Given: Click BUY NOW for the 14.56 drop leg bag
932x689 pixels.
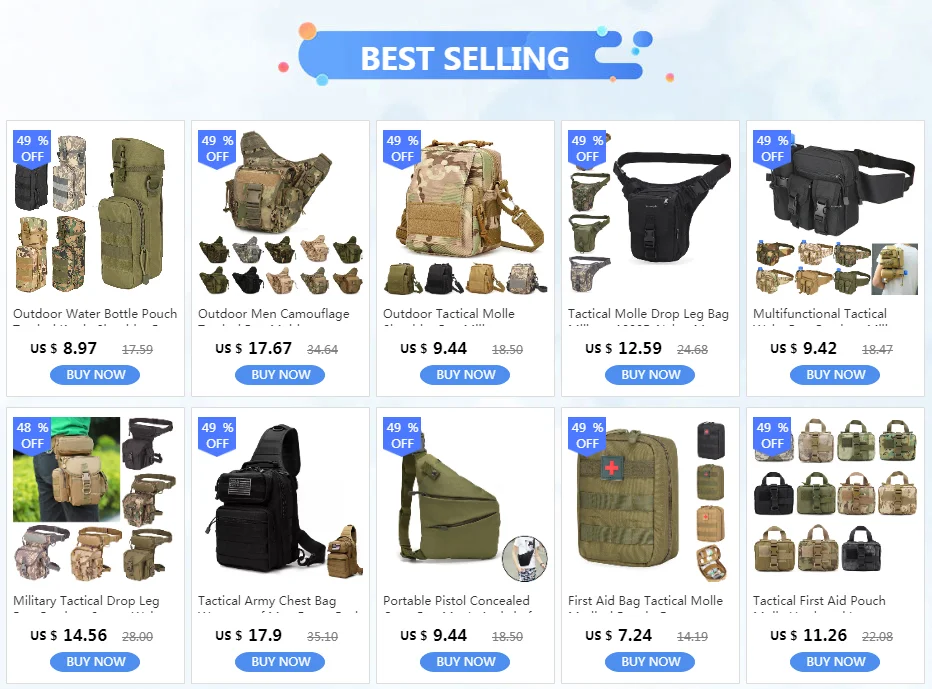Looking at the screenshot, I should (x=95, y=662).
